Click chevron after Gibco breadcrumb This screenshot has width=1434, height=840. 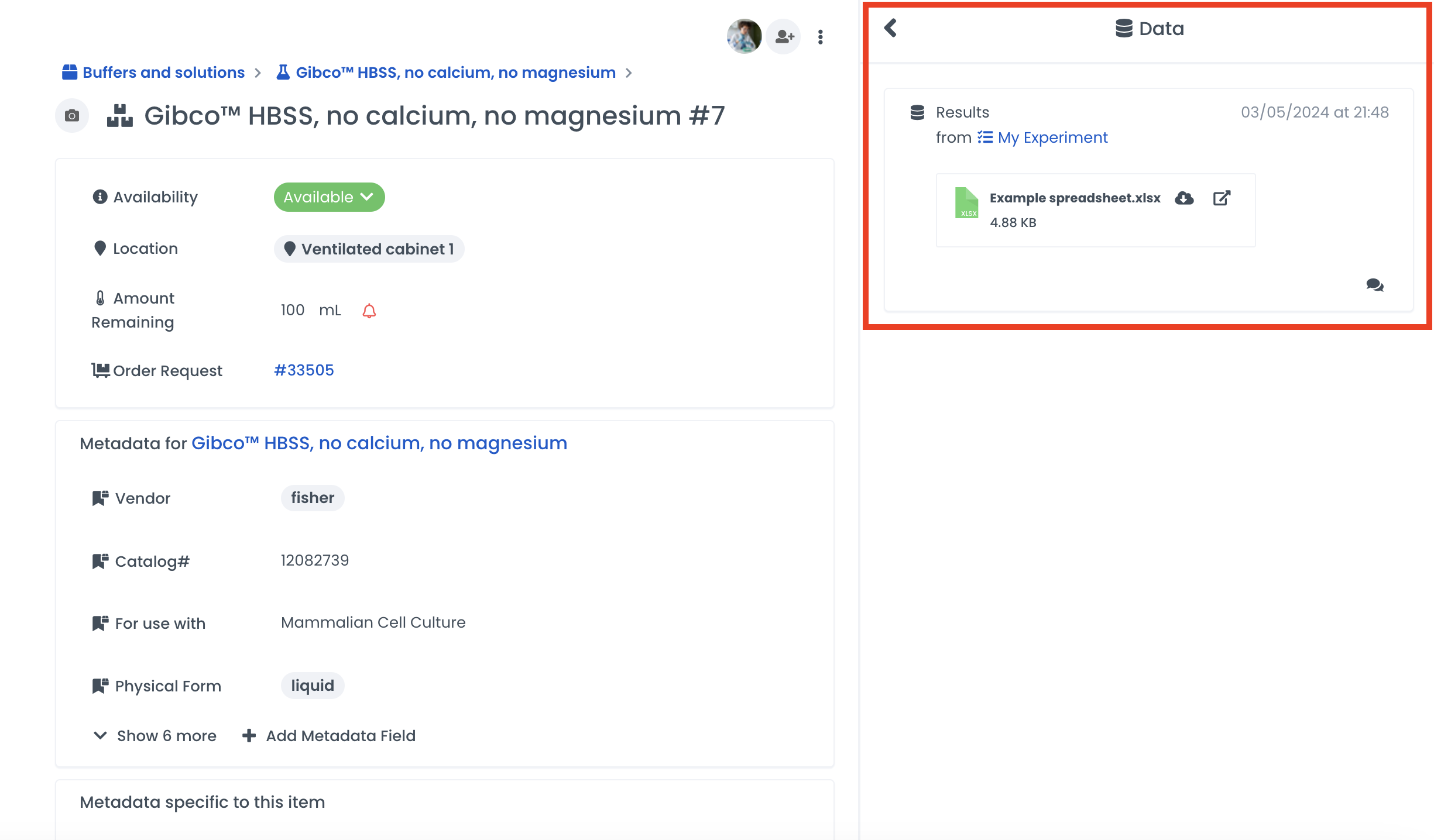click(x=629, y=73)
